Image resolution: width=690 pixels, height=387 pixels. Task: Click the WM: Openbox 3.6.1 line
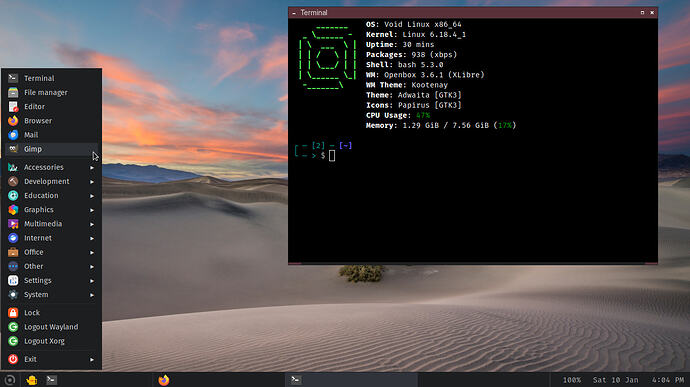click(425, 75)
